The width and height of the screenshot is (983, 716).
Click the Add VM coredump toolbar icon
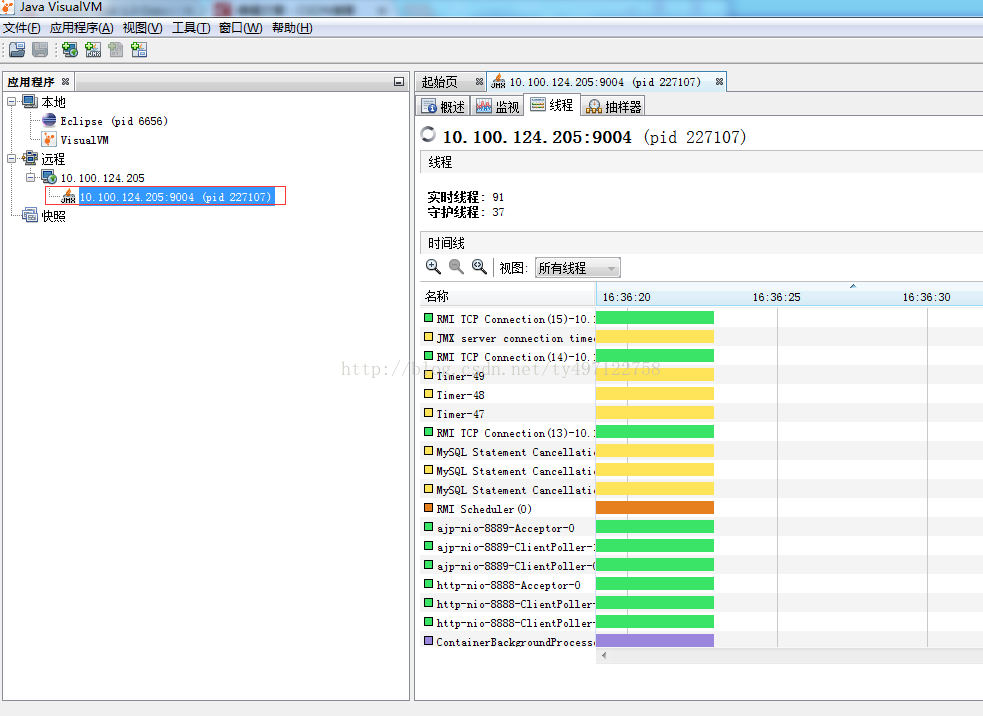(116, 50)
